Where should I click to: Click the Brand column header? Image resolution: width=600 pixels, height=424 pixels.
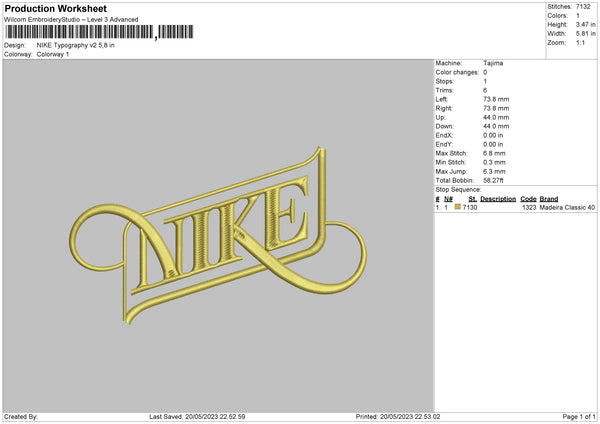tap(549, 199)
